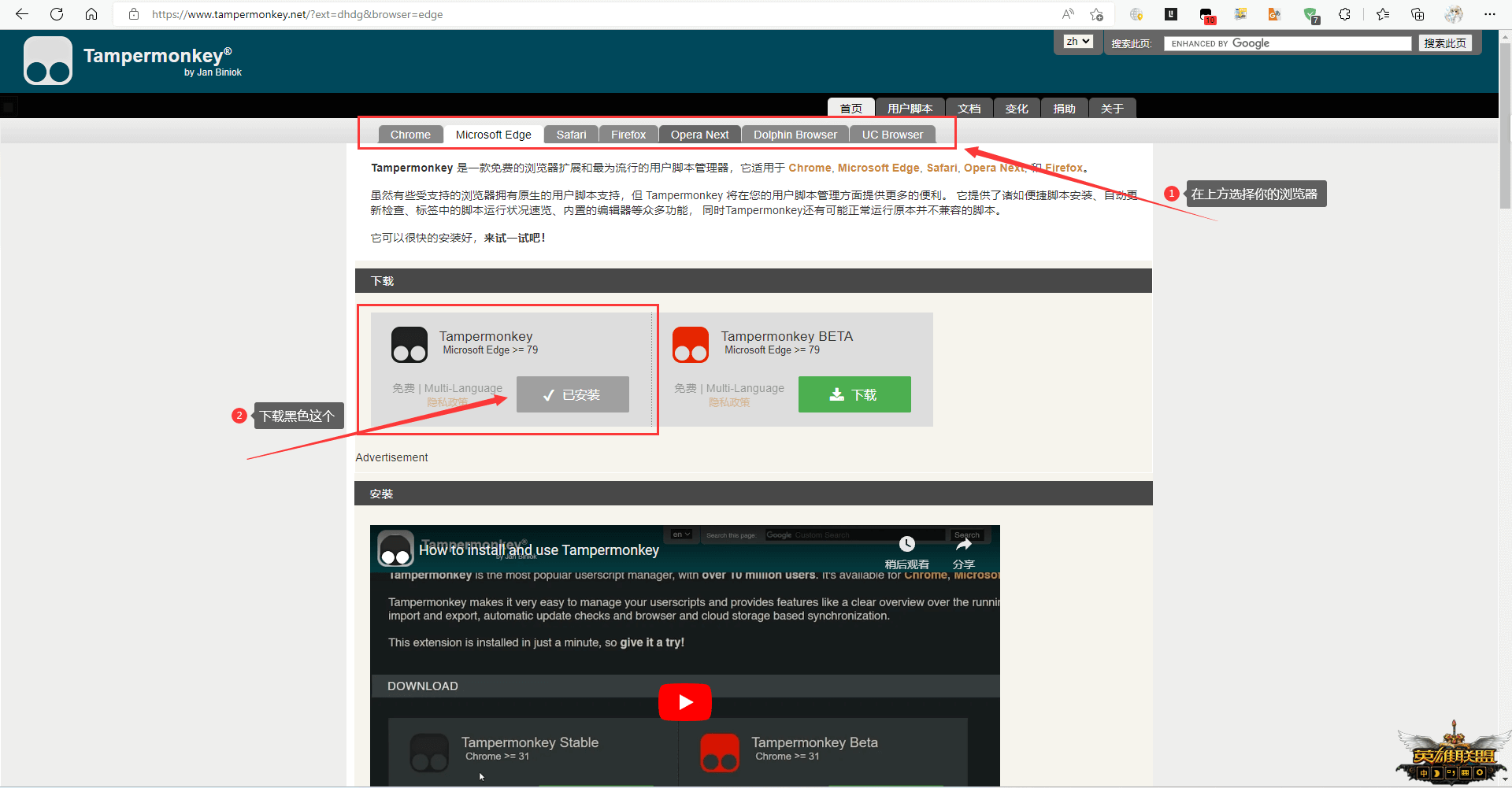Image resolution: width=1512 pixels, height=788 pixels.
Task: Click the 搜索此页 search button
Action: tap(1445, 43)
